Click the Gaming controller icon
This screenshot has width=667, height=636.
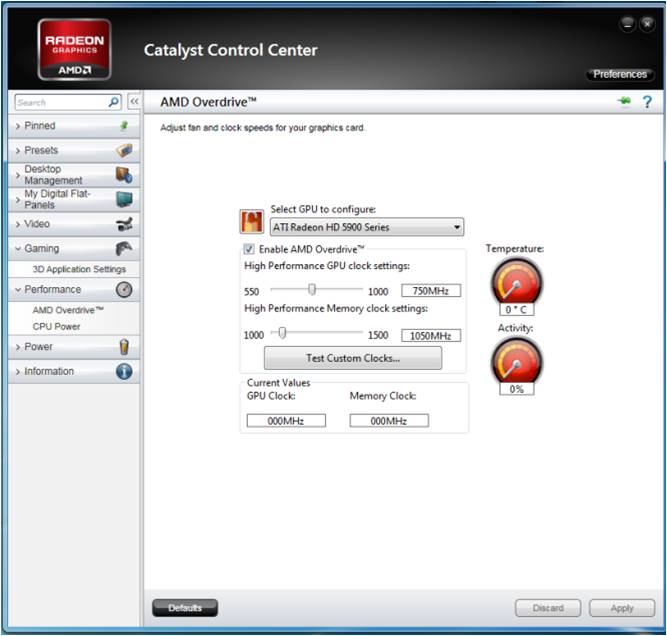click(124, 248)
